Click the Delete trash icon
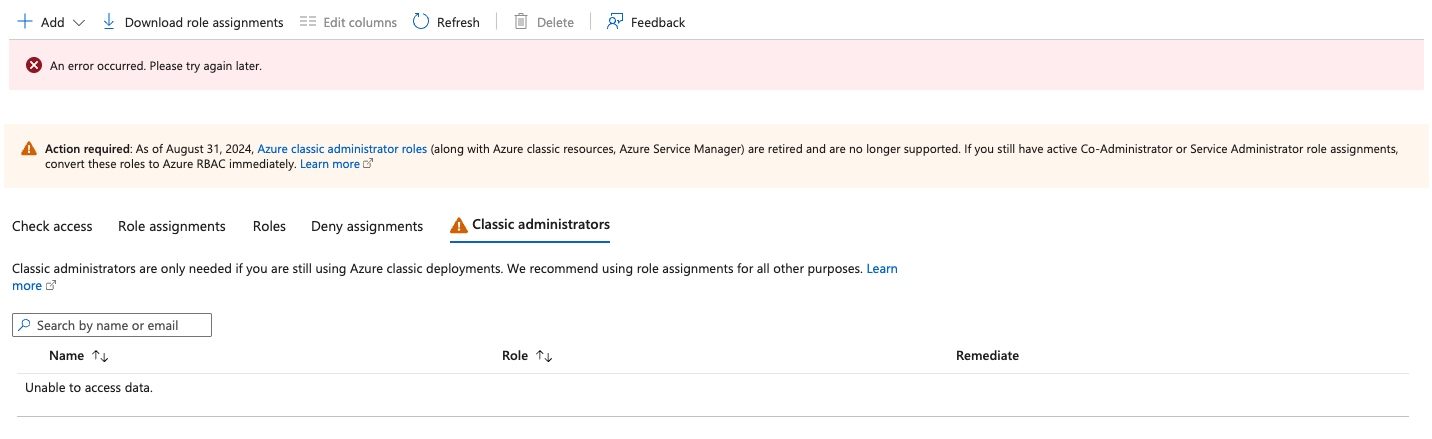The height and width of the screenshot is (439, 1432). (521, 22)
